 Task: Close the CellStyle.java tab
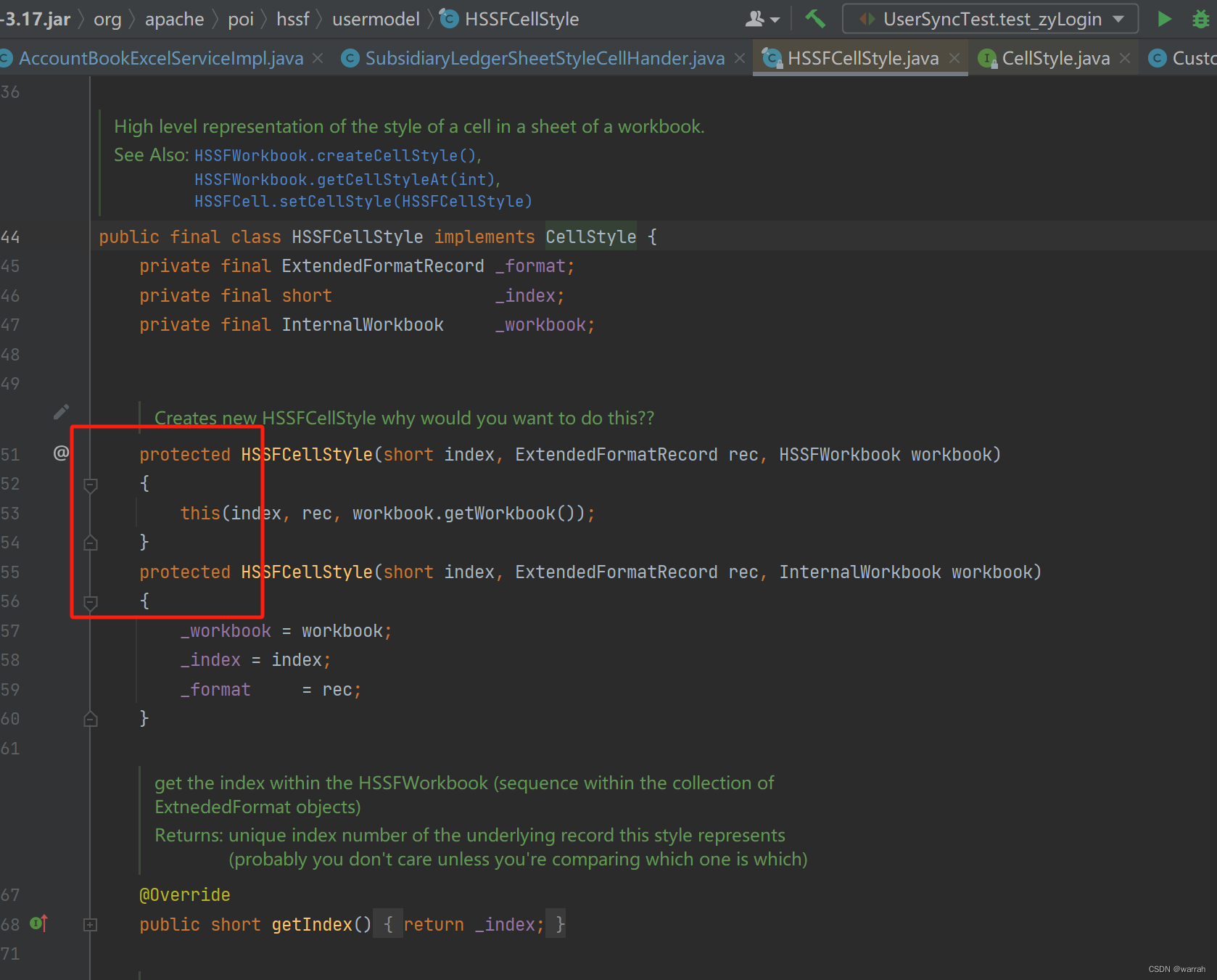click(1125, 58)
